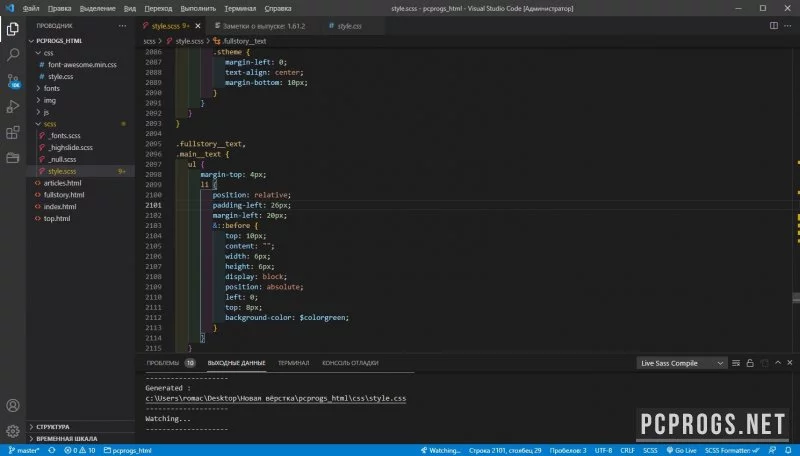Open feedback icon in status bar

[x=772, y=450]
